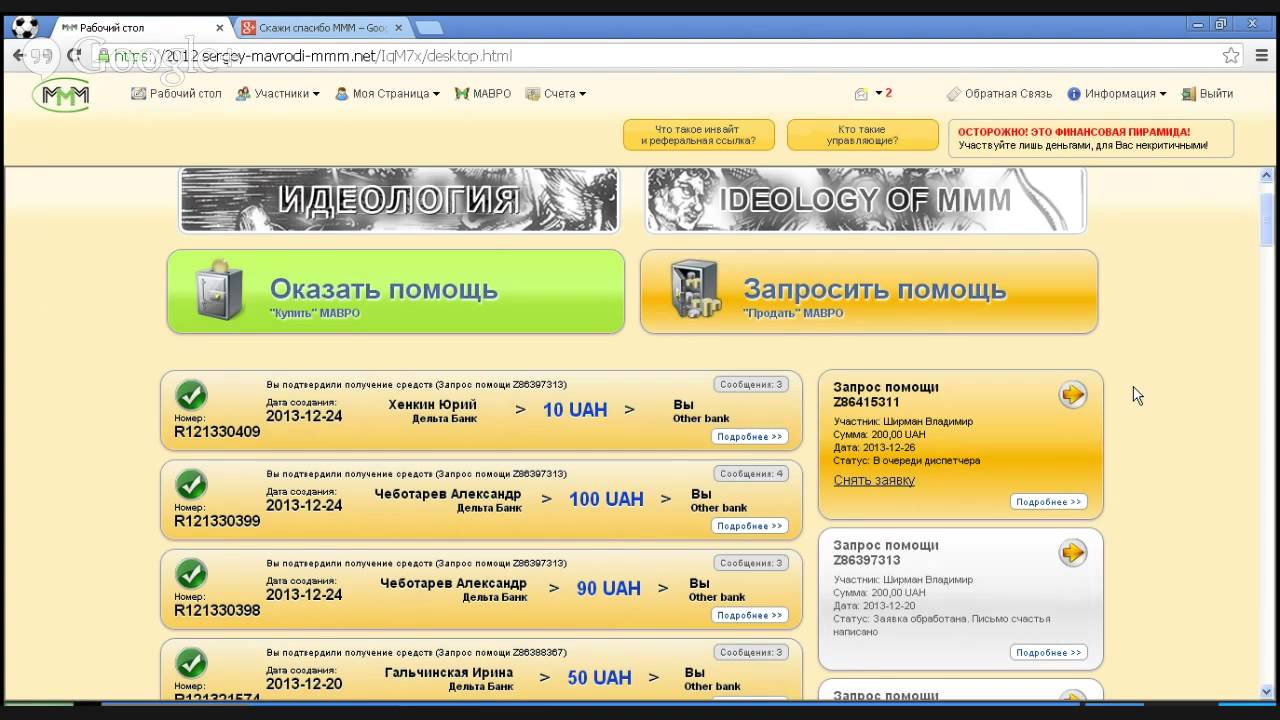Image resolution: width=1280 pixels, height=720 pixels.
Task: Open Обратная Связь feedback link
Action: [x=999, y=93]
